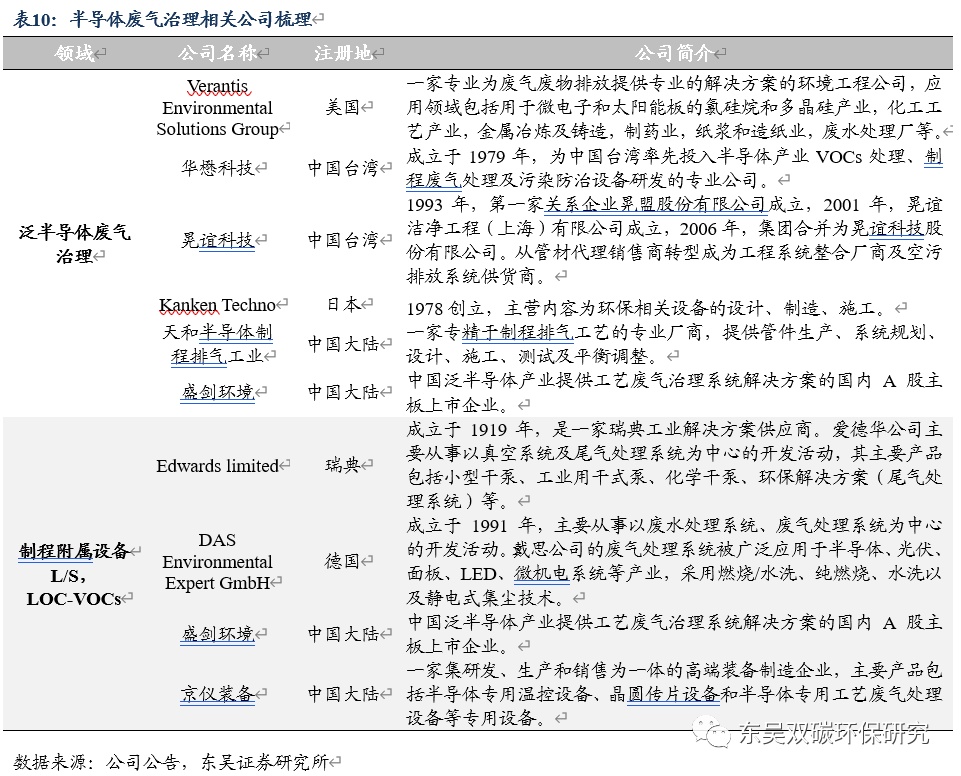The height and width of the screenshot is (776, 961).
Task: Click the description starting 成立于 1991 年
Action: [x=674, y=561]
